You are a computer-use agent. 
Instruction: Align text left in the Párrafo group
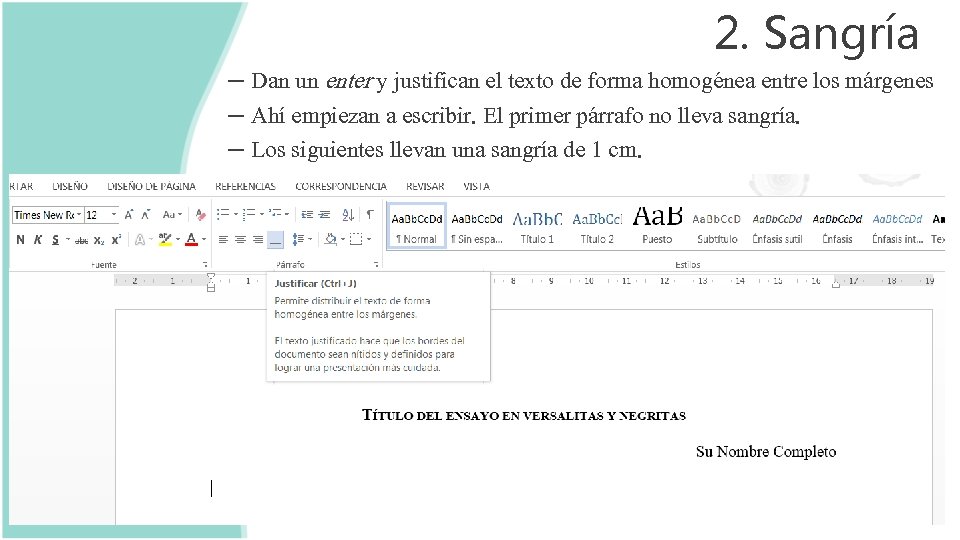[x=223, y=239]
